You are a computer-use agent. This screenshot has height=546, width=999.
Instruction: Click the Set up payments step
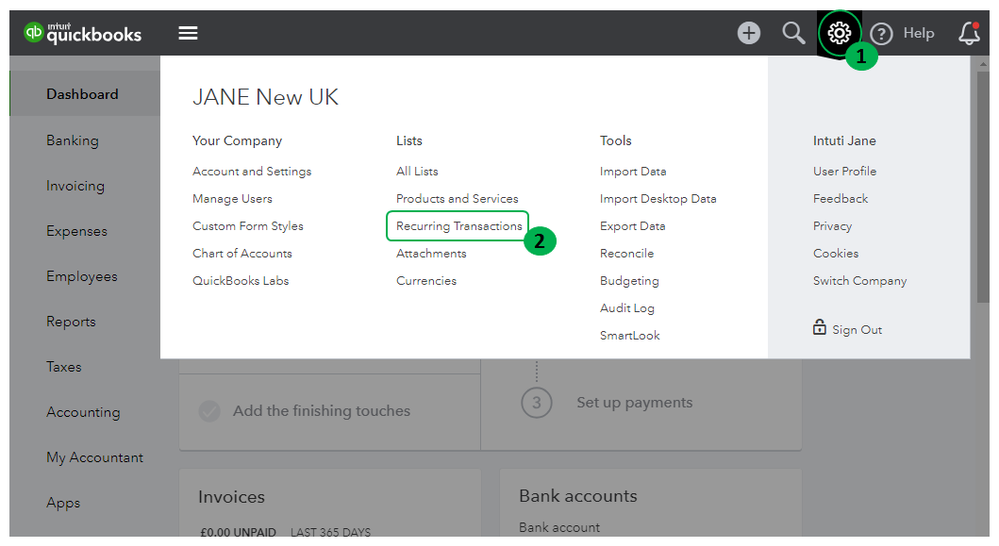[634, 402]
